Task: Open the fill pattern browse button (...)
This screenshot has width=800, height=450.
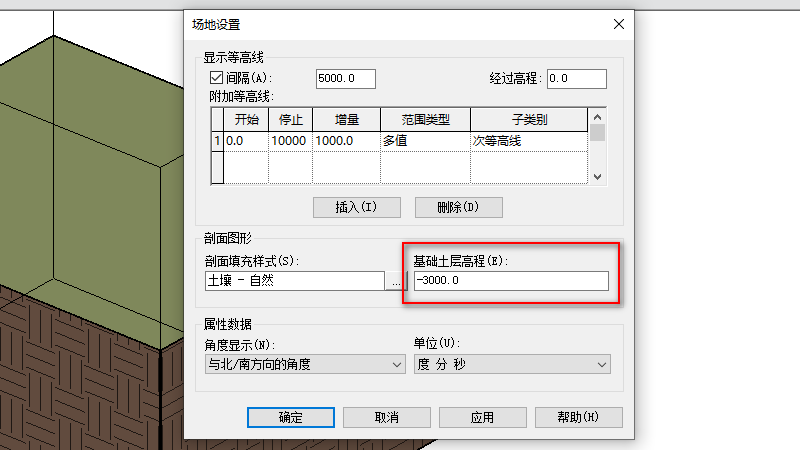Action: coord(396,281)
